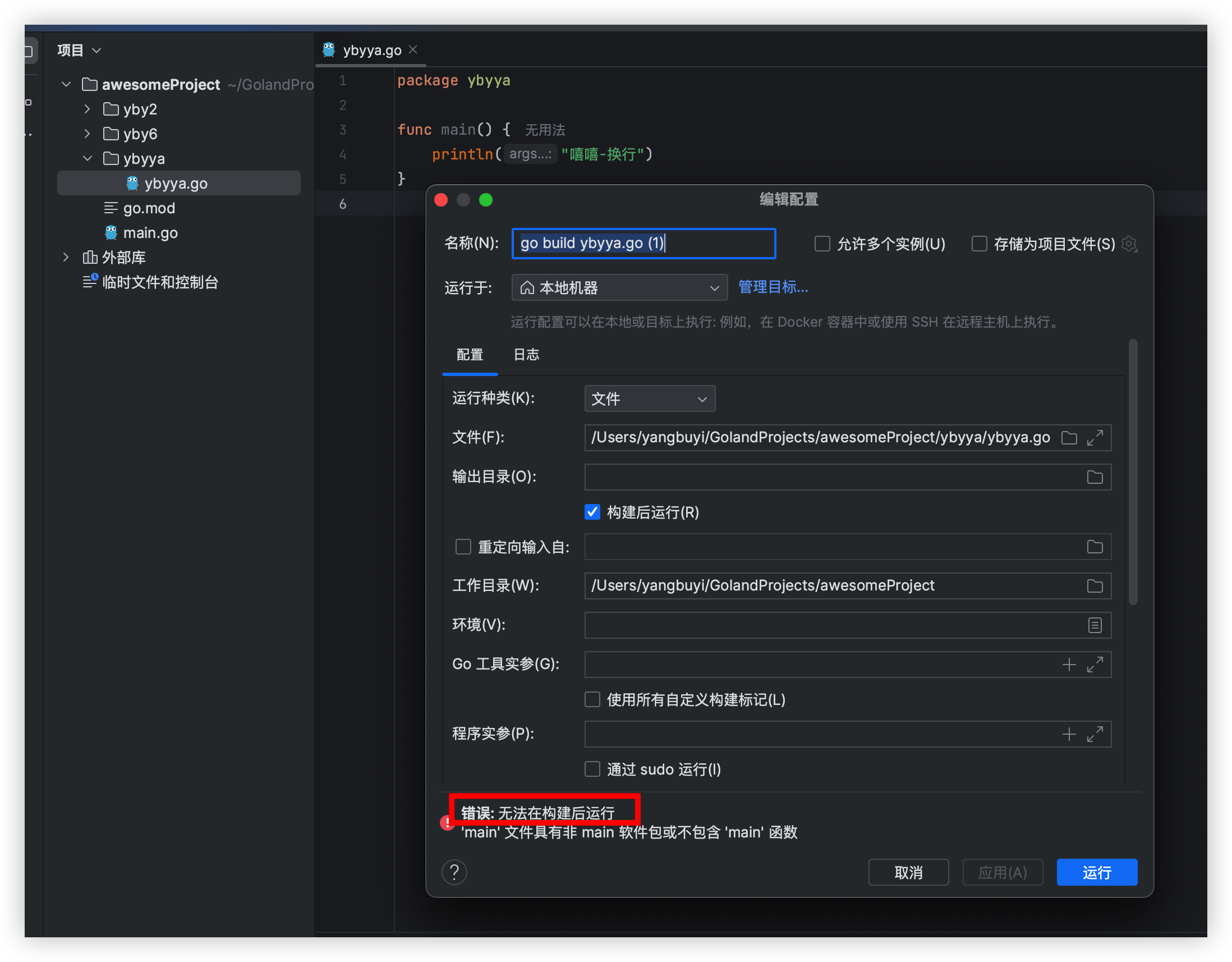This screenshot has height=962, width=1232.
Task: Click the external libraries (外部库) icon
Action: tap(89, 257)
